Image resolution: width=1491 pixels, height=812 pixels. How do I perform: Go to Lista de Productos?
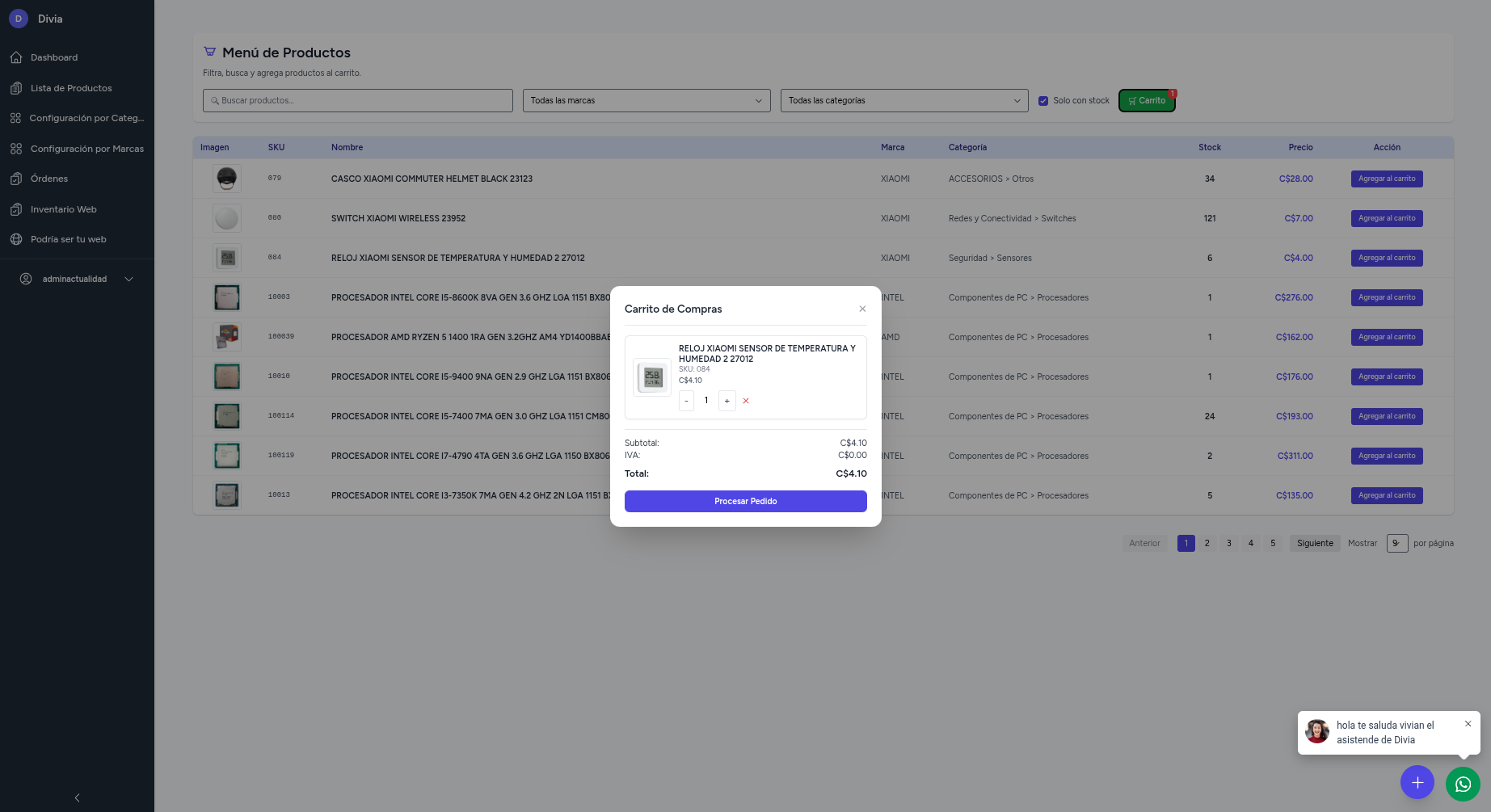[71, 88]
